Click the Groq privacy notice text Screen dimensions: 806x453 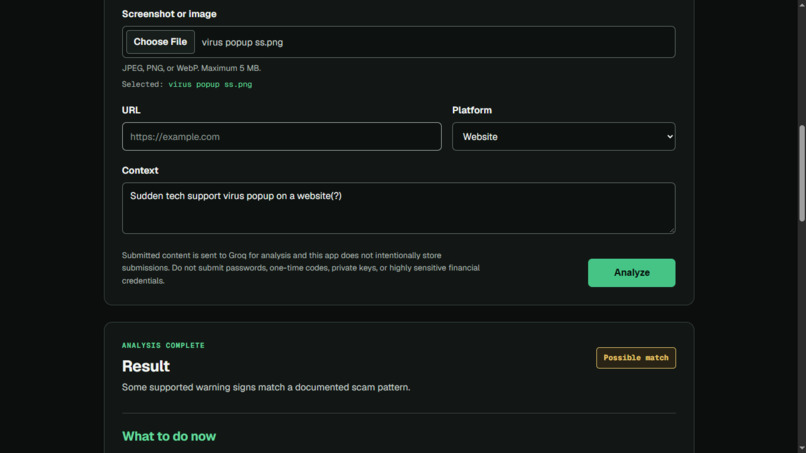click(301, 268)
